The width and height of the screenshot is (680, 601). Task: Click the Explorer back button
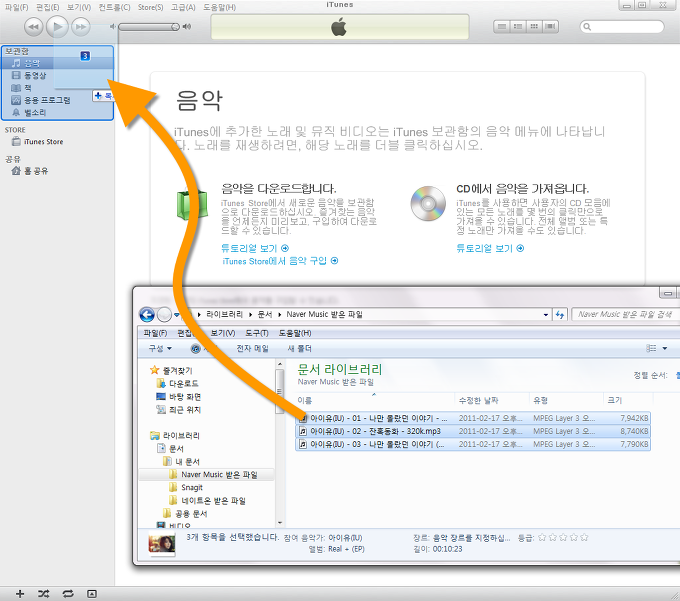tap(147, 315)
